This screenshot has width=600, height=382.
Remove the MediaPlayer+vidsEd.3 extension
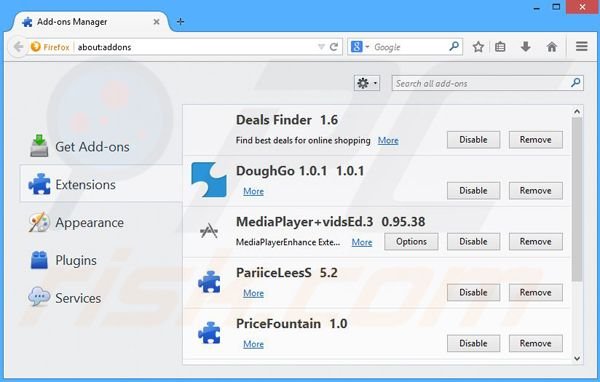pos(535,242)
